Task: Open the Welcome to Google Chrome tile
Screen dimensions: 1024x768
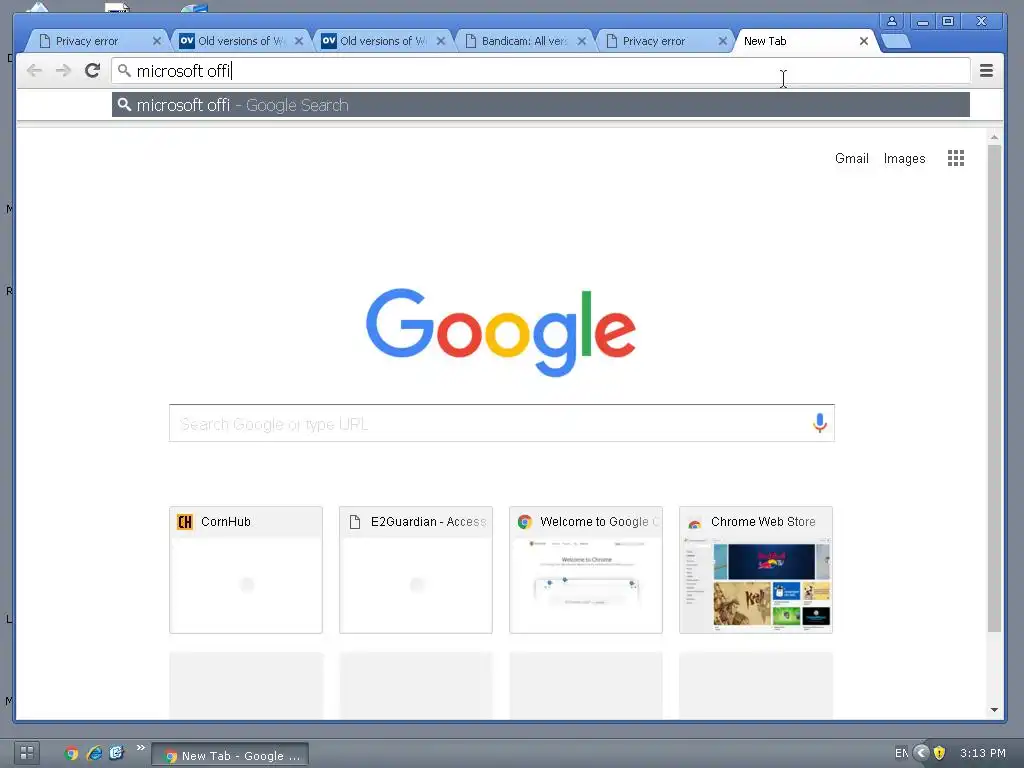Action: [586, 569]
